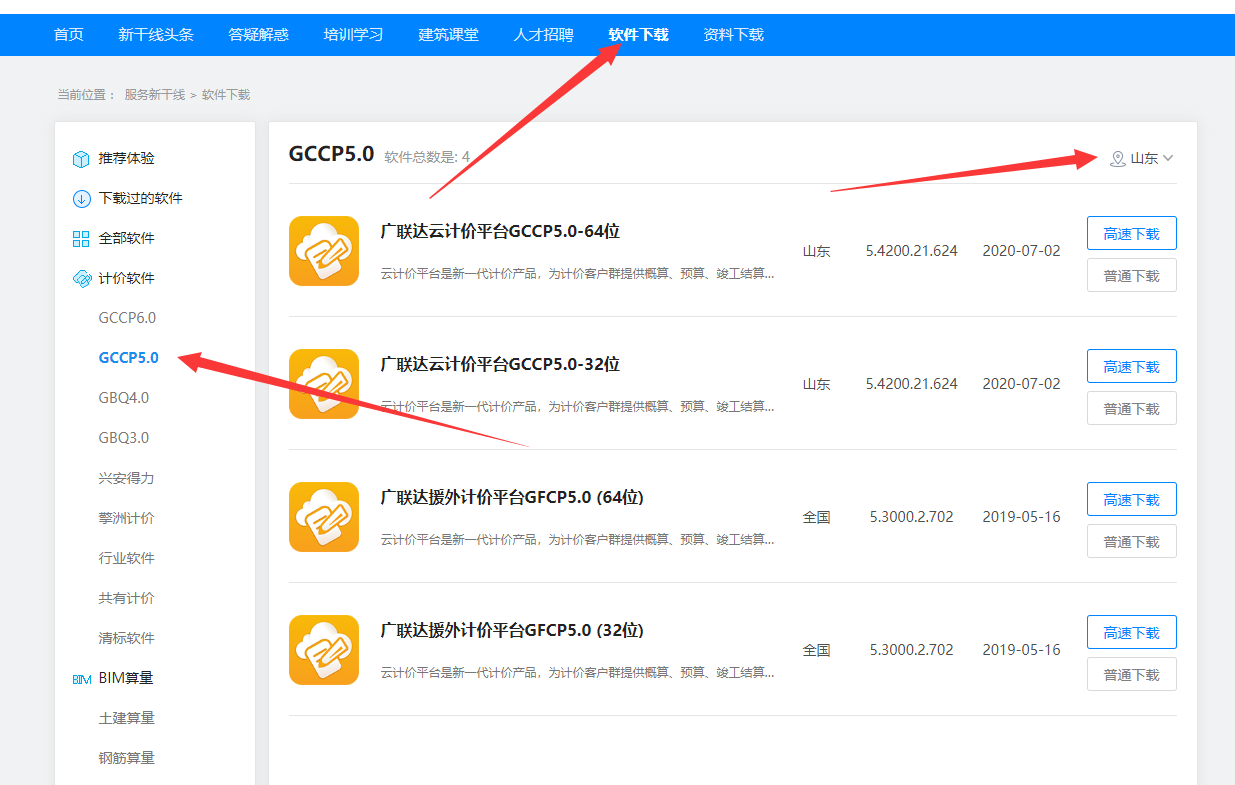The image size is (1235, 785).
Task: Click the date 2019-05-16 on GFCP5.0 (64位) row
Action: pos(1021,517)
